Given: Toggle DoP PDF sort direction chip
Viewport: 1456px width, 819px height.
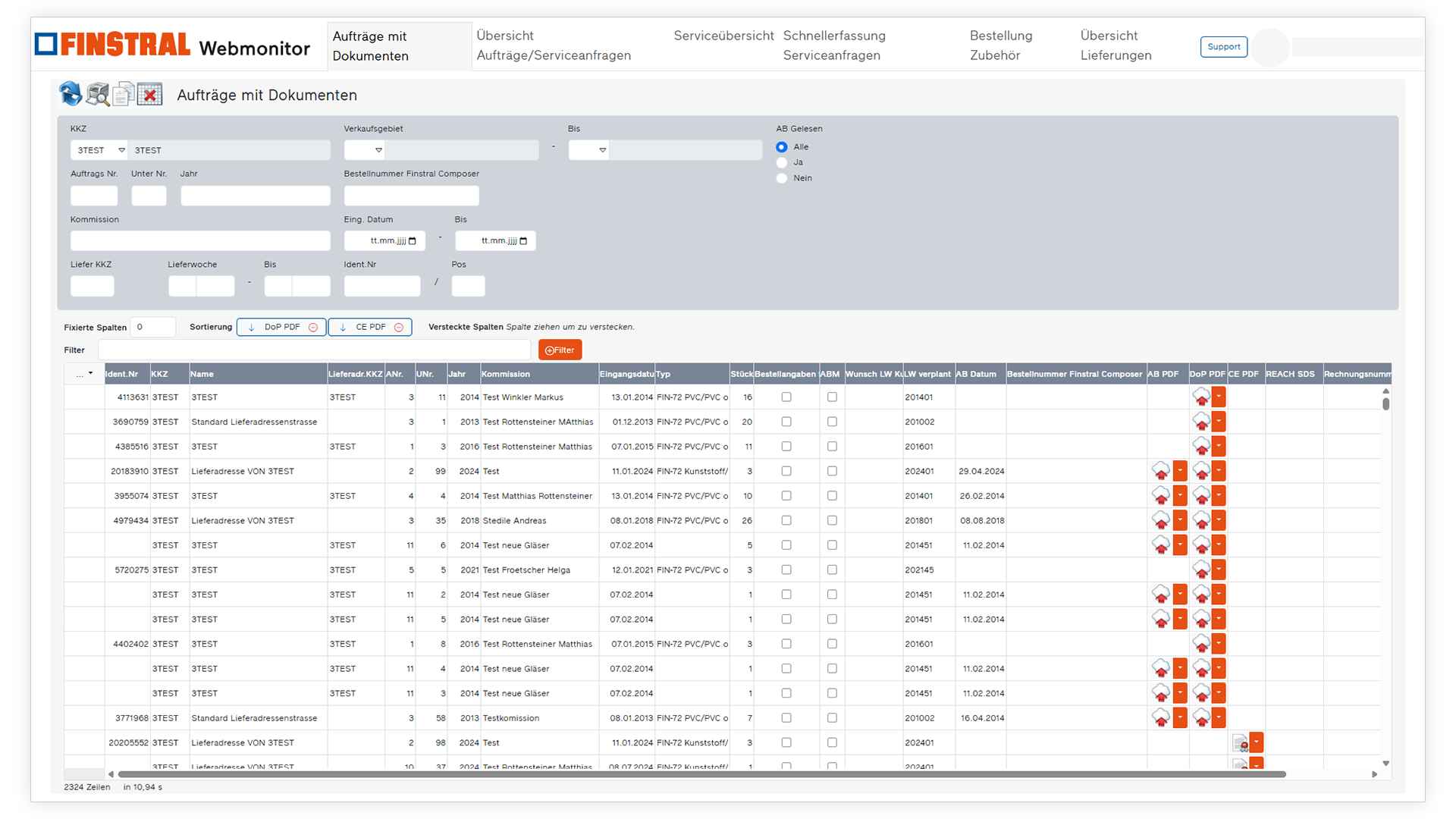Looking at the screenshot, I should pos(282,327).
